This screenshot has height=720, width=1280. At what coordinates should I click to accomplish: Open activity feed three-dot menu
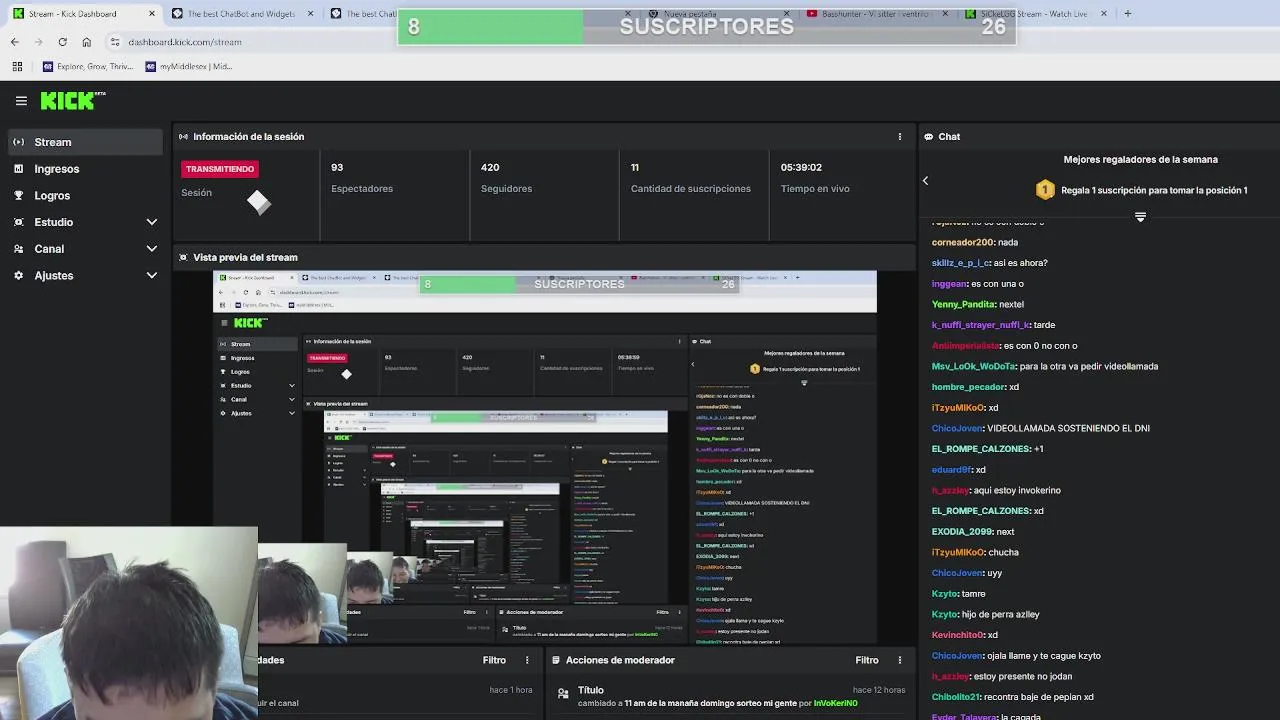(527, 660)
